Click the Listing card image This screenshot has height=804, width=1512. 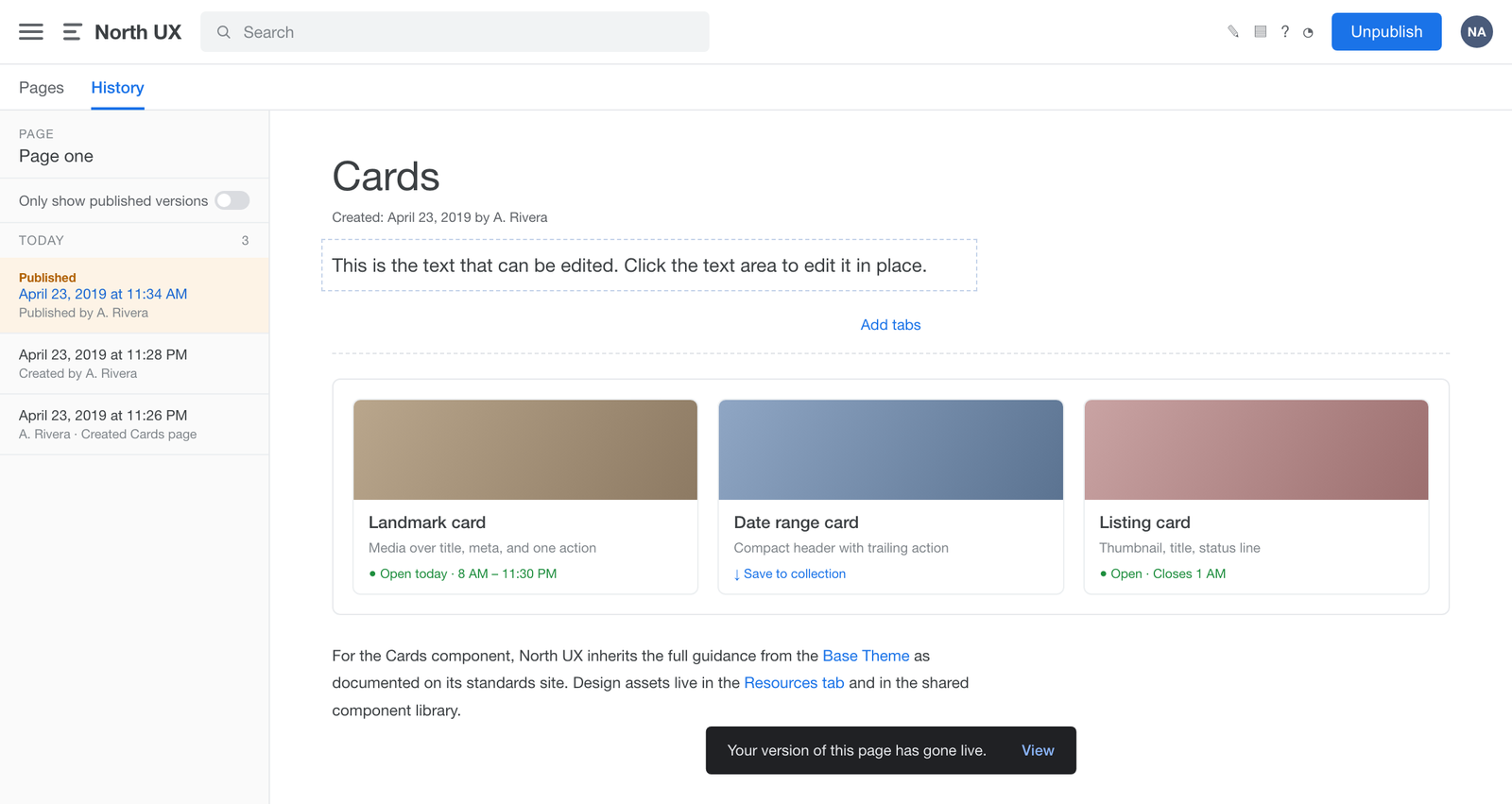pyautogui.click(x=1256, y=450)
